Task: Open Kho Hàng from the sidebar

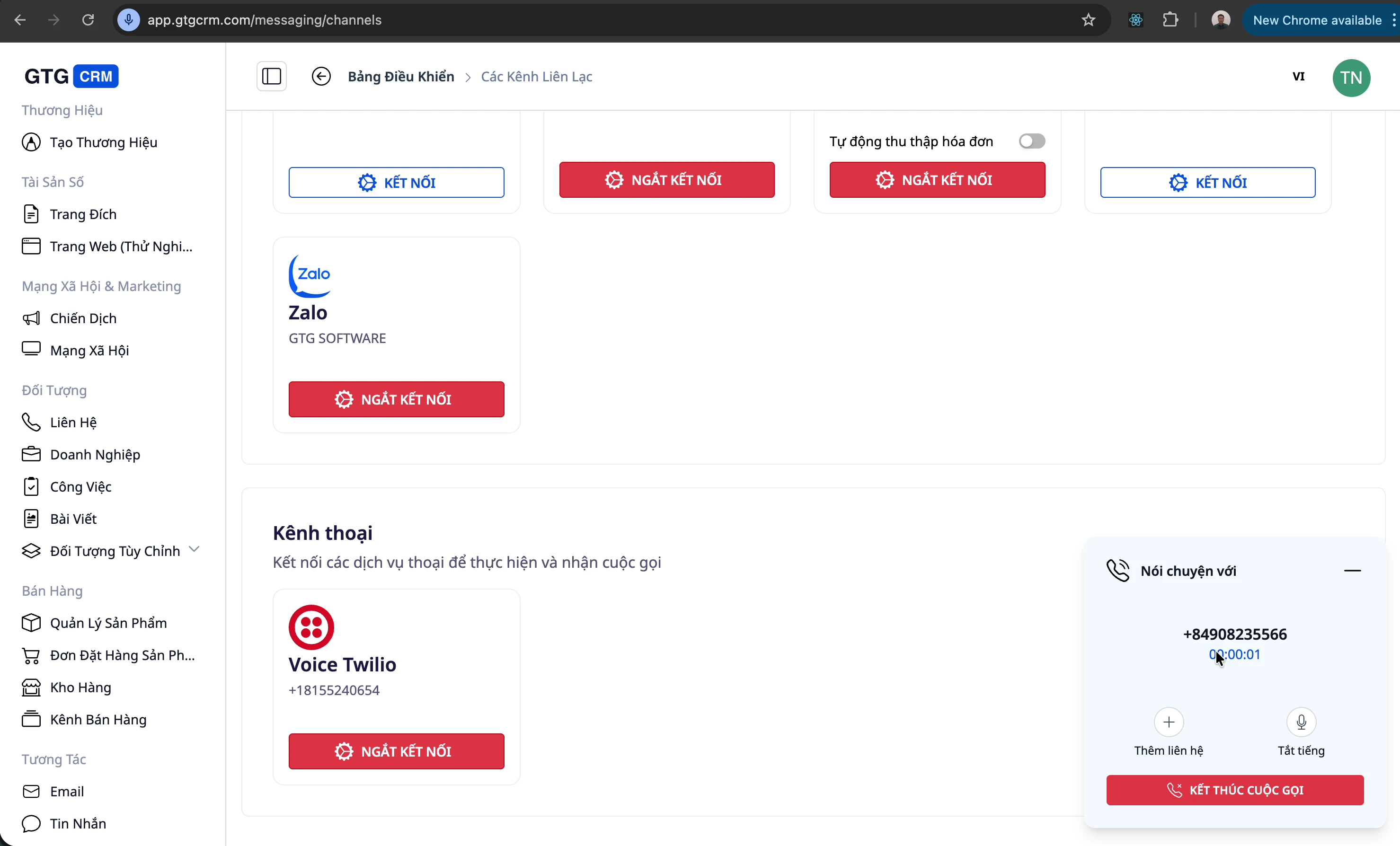Action: (80, 687)
